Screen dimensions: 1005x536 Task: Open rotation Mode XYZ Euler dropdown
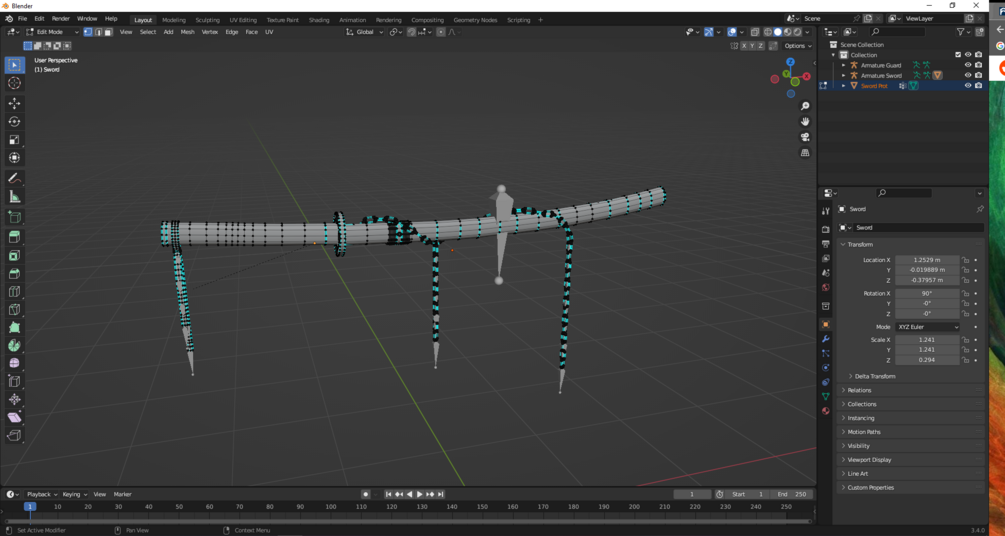click(x=927, y=327)
